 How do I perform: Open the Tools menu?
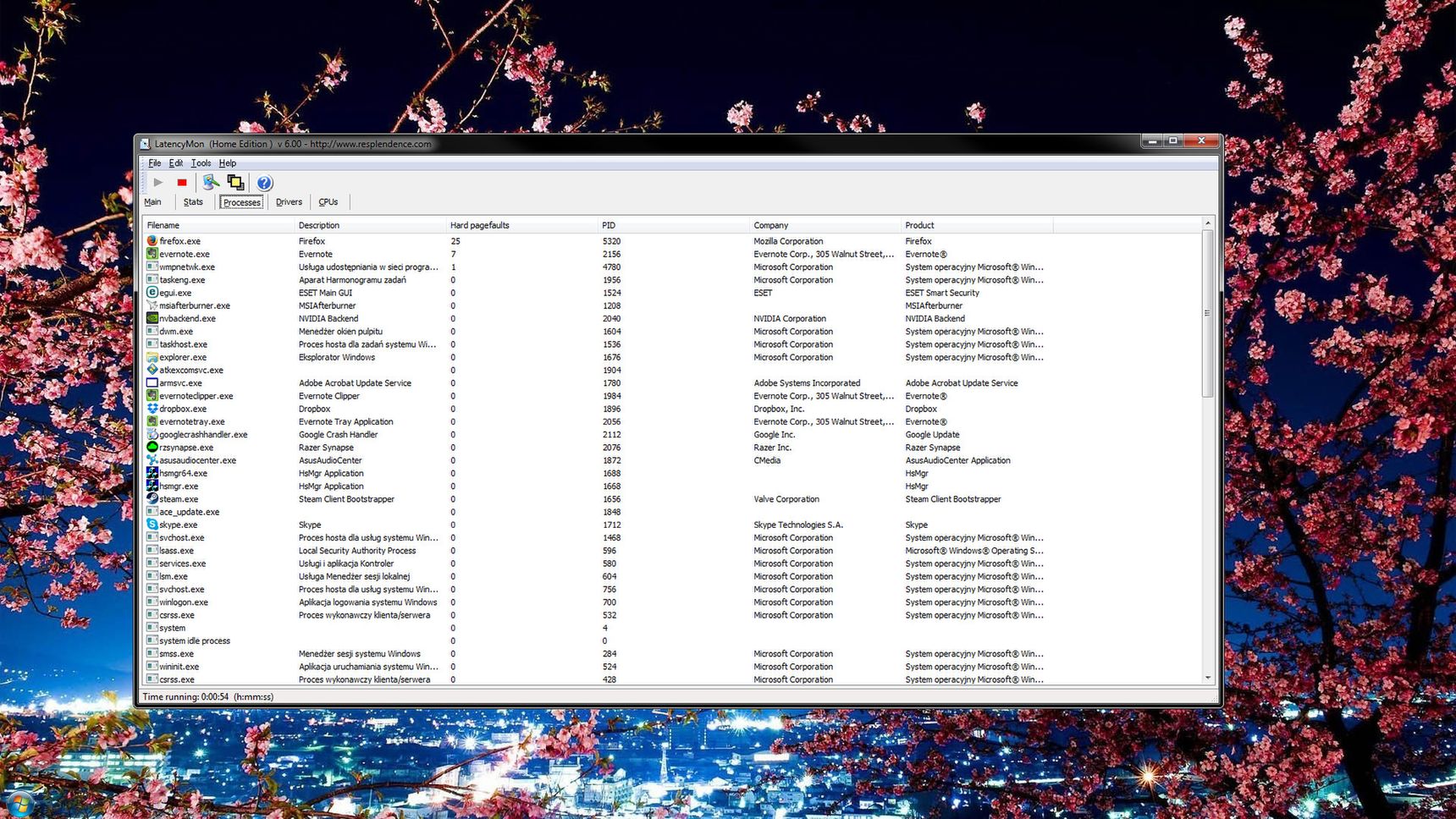tap(201, 163)
